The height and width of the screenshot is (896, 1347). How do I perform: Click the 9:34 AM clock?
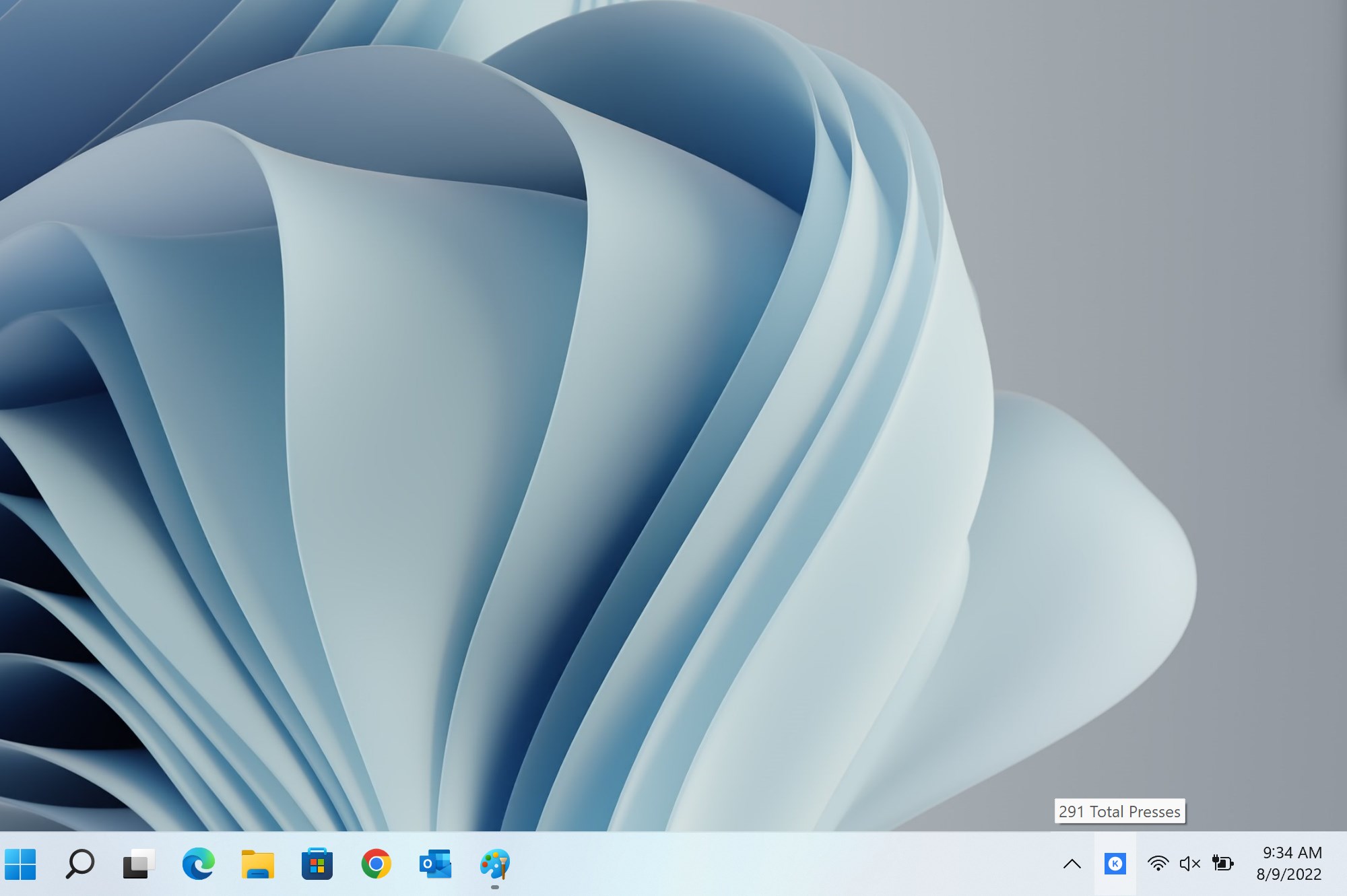tap(1292, 853)
